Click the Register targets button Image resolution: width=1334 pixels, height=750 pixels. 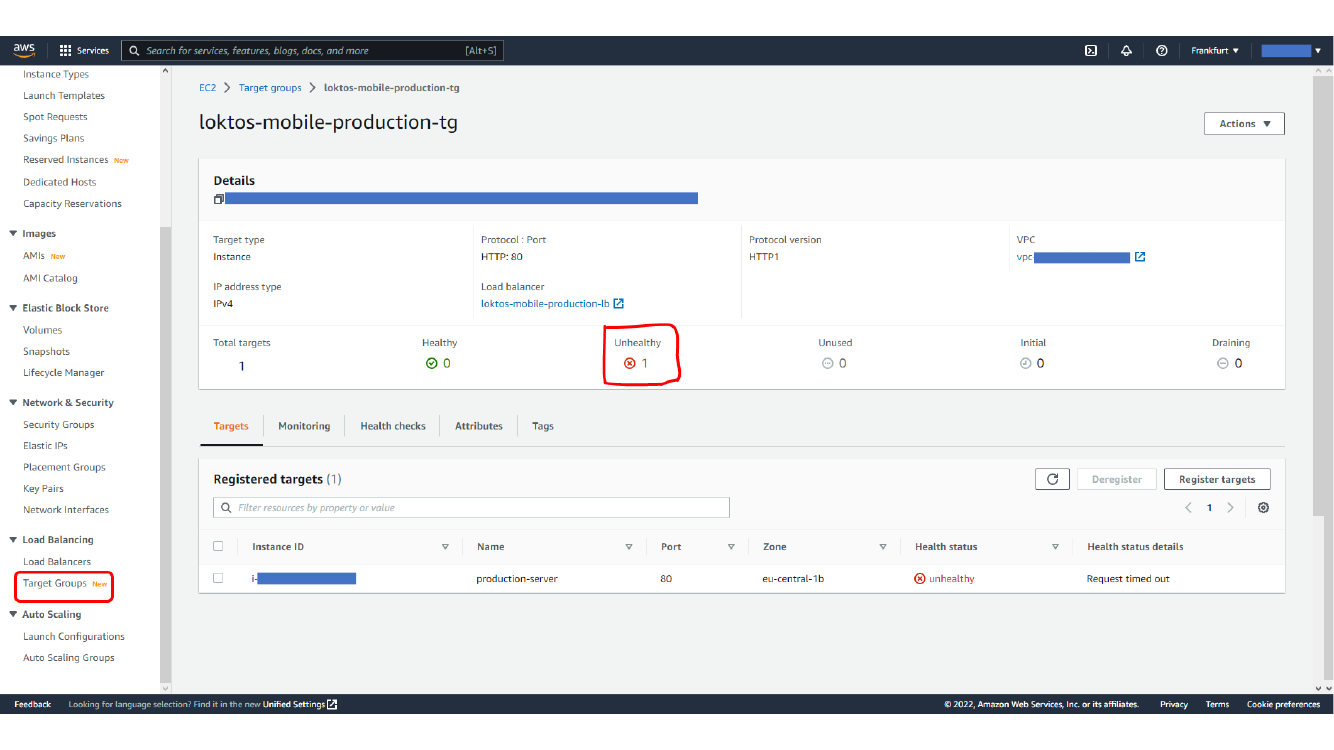click(x=1217, y=479)
